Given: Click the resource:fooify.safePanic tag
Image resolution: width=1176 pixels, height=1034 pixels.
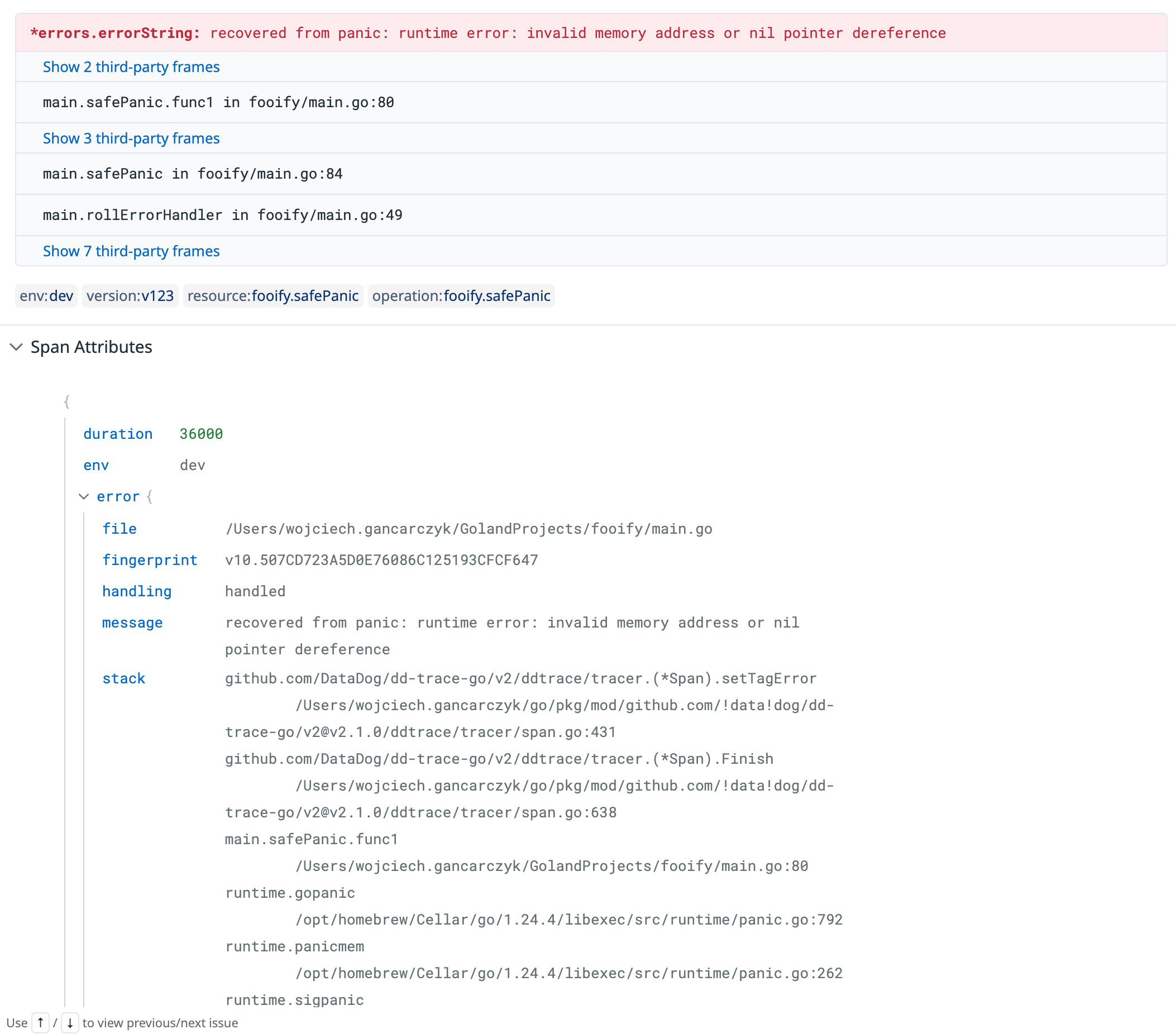Looking at the screenshot, I should pos(273,296).
